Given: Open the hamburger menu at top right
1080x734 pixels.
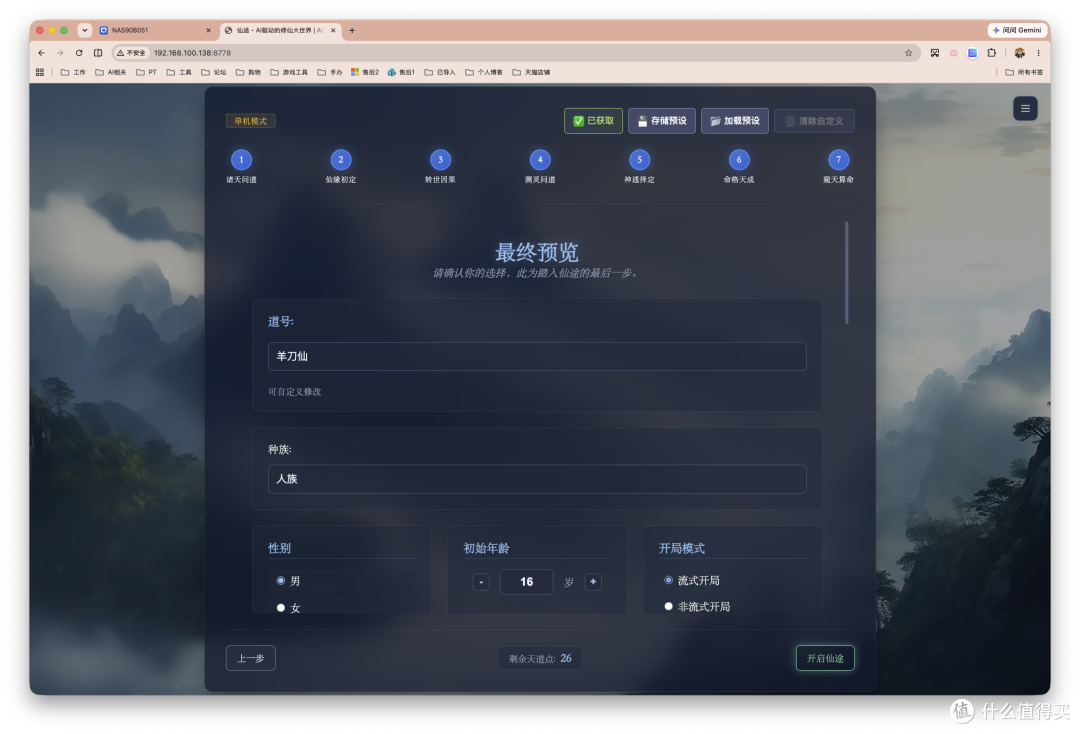Looking at the screenshot, I should (1025, 108).
